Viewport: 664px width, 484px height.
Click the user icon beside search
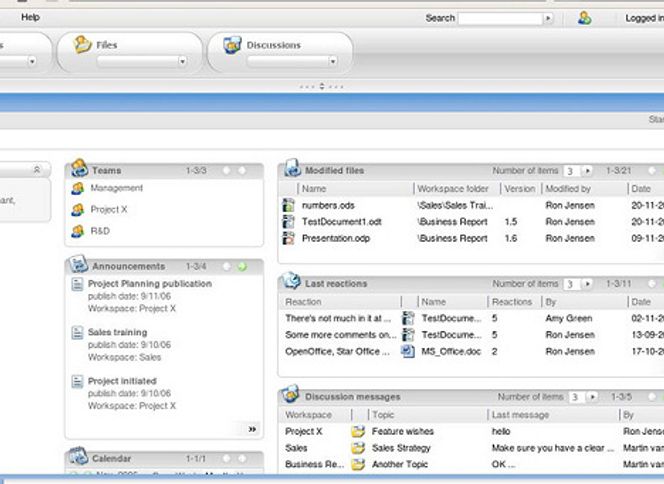point(585,18)
